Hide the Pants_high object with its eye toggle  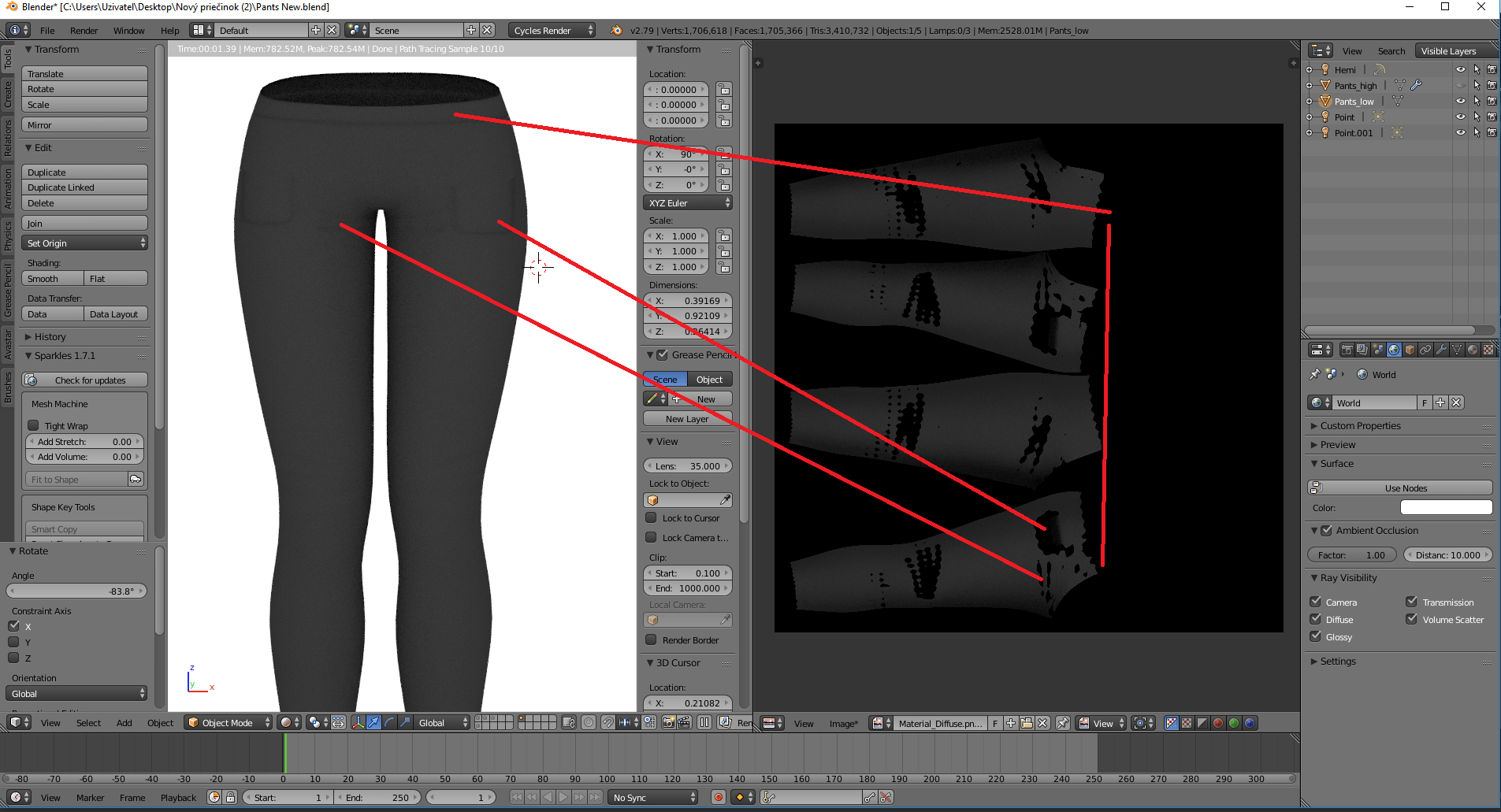[1461, 85]
